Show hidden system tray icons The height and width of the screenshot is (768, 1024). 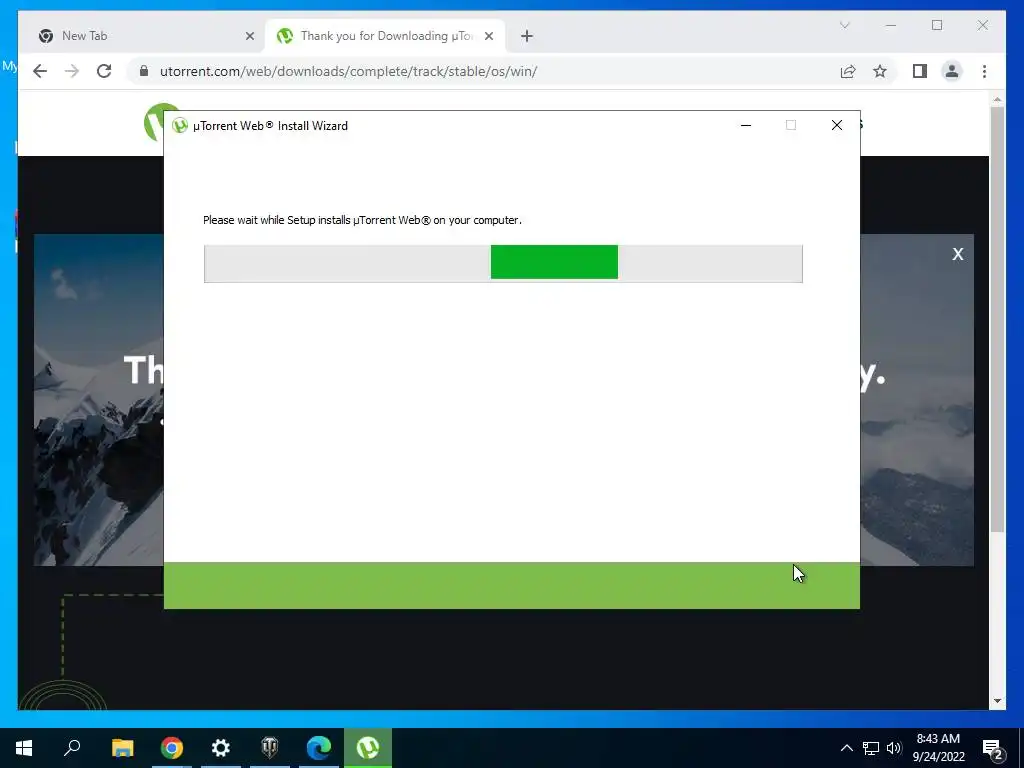[846, 748]
